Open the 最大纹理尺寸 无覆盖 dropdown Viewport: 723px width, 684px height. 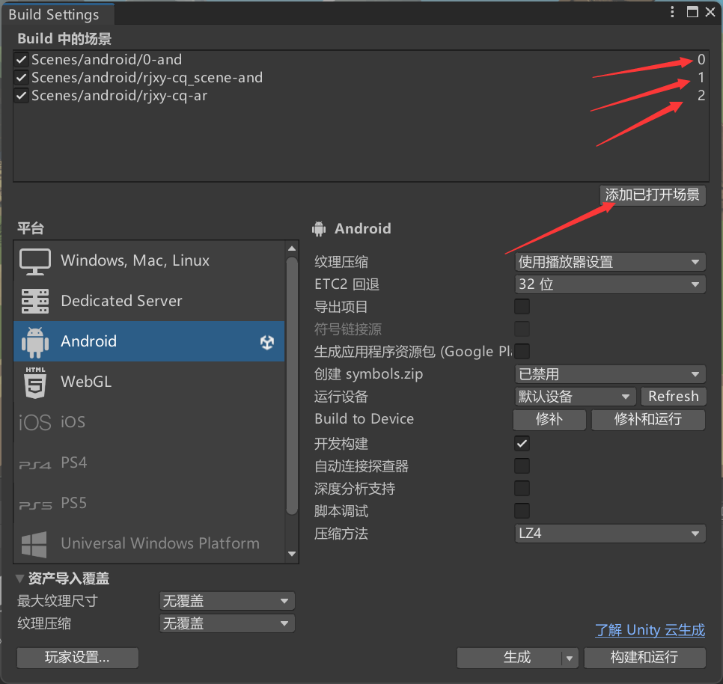pos(227,601)
